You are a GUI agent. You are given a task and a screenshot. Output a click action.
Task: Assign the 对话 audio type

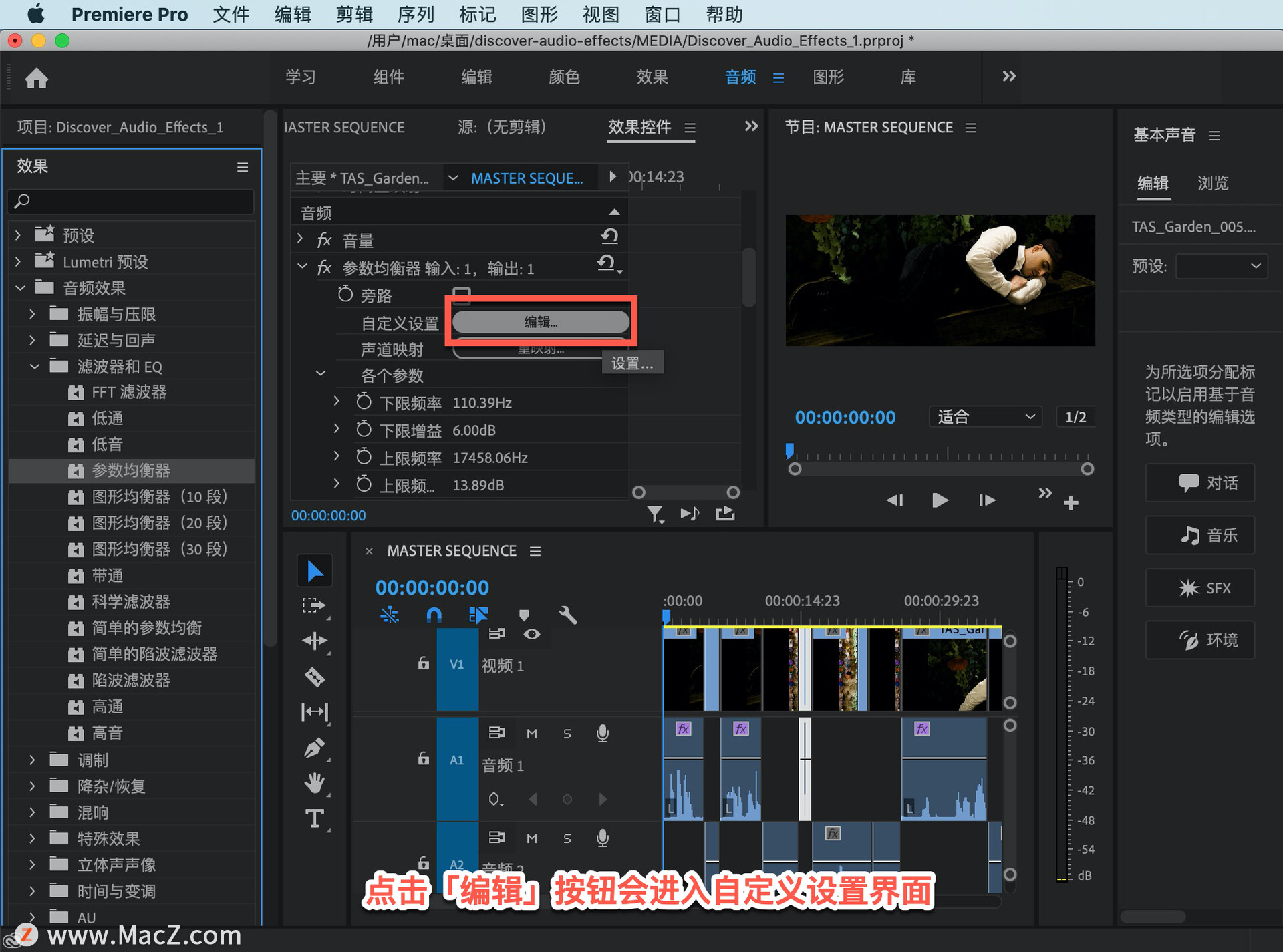coord(1200,482)
